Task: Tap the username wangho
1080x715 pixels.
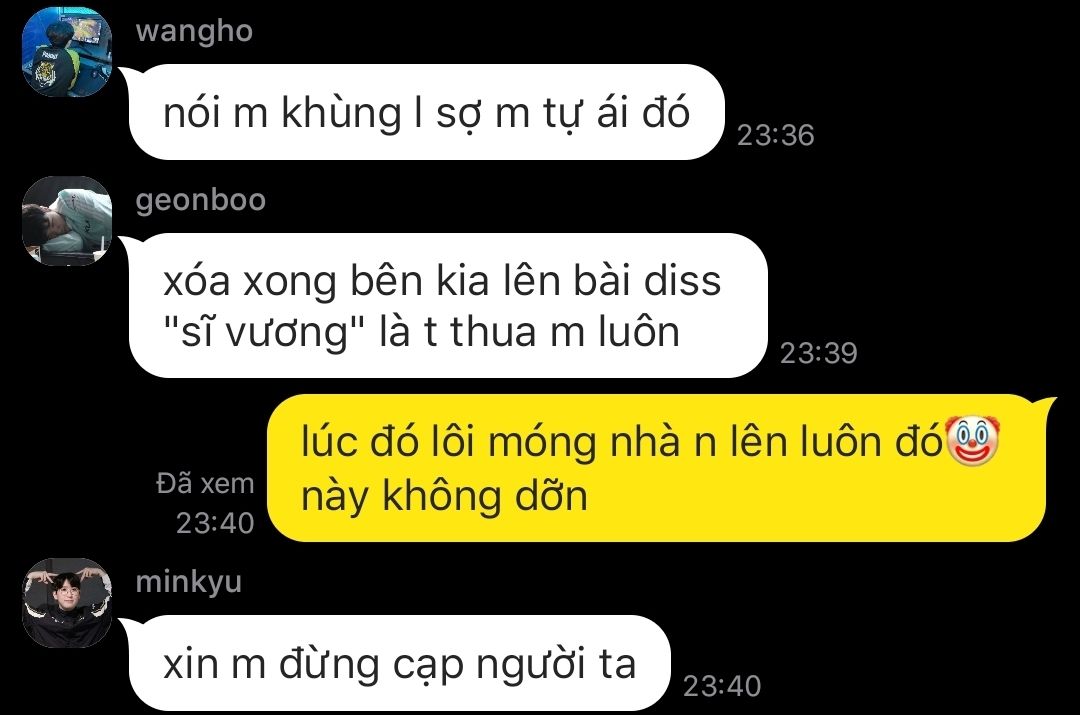Action: [x=194, y=32]
